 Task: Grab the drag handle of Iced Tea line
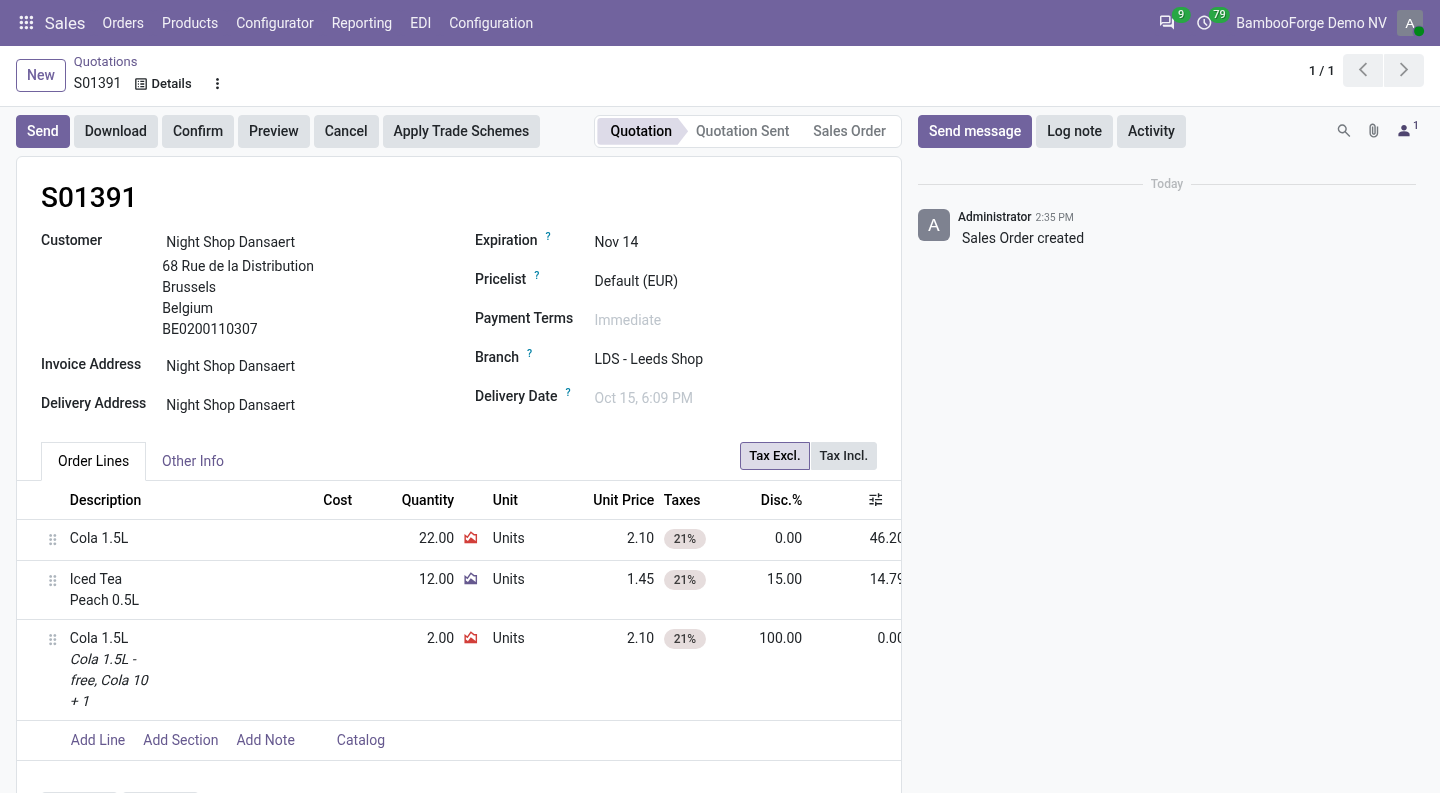tap(53, 580)
